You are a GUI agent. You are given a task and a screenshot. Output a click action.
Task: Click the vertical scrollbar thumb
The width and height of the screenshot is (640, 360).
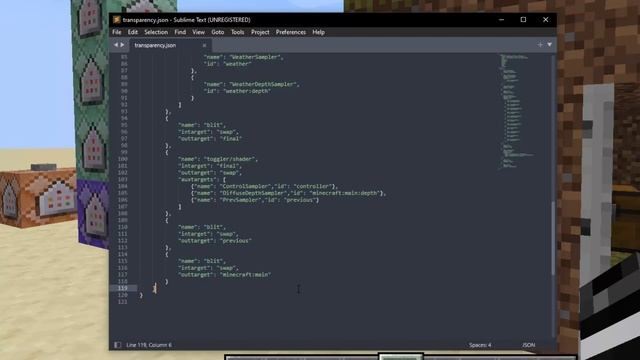(553, 239)
